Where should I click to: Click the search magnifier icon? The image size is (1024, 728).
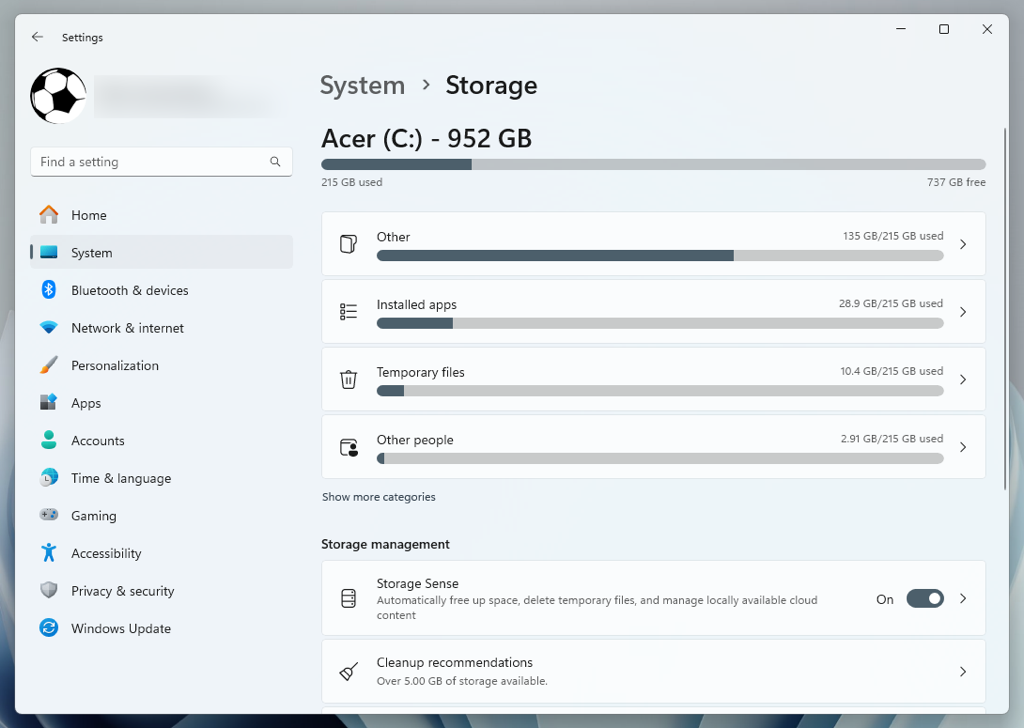pos(275,162)
